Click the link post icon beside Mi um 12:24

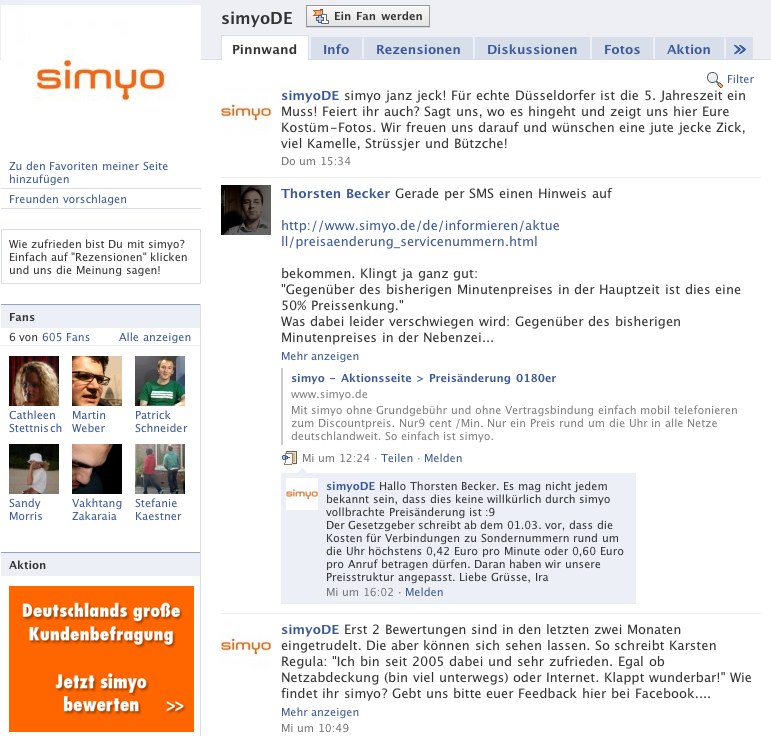(x=290, y=458)
